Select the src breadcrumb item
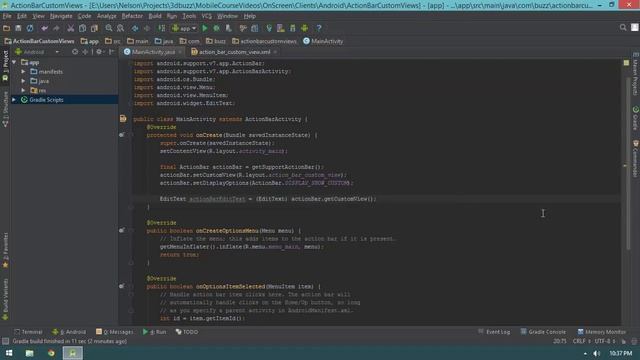The height and width of the screenshot is (360, 640). tap(113, 41)
